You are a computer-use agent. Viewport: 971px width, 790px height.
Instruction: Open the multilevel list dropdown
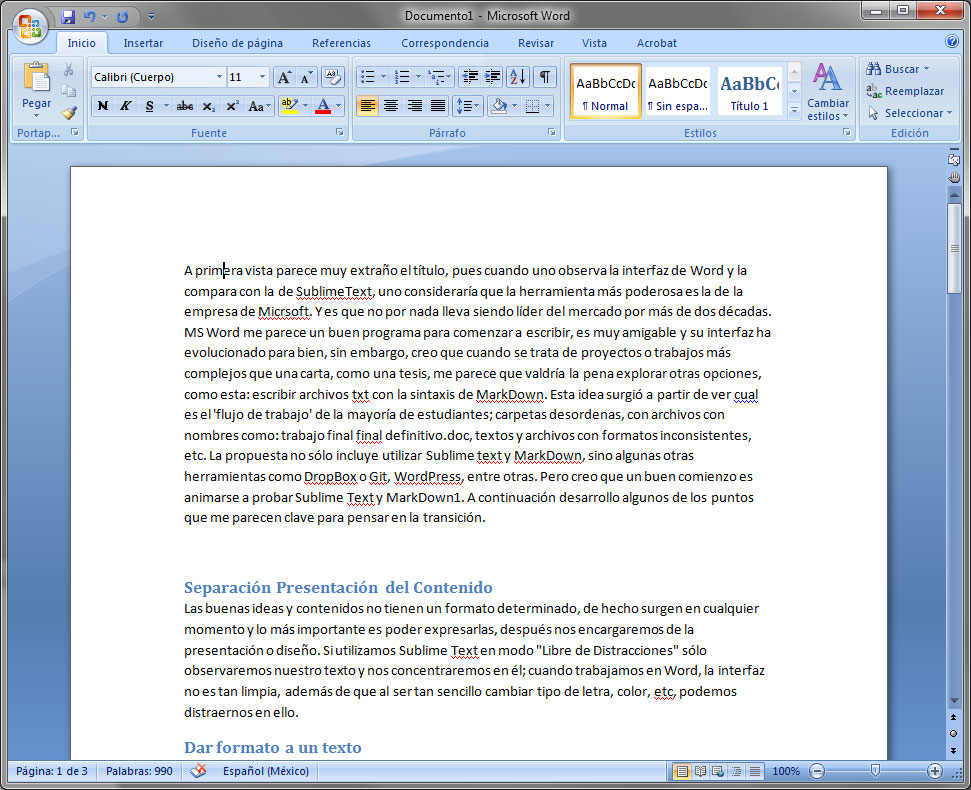click(449, 77)
